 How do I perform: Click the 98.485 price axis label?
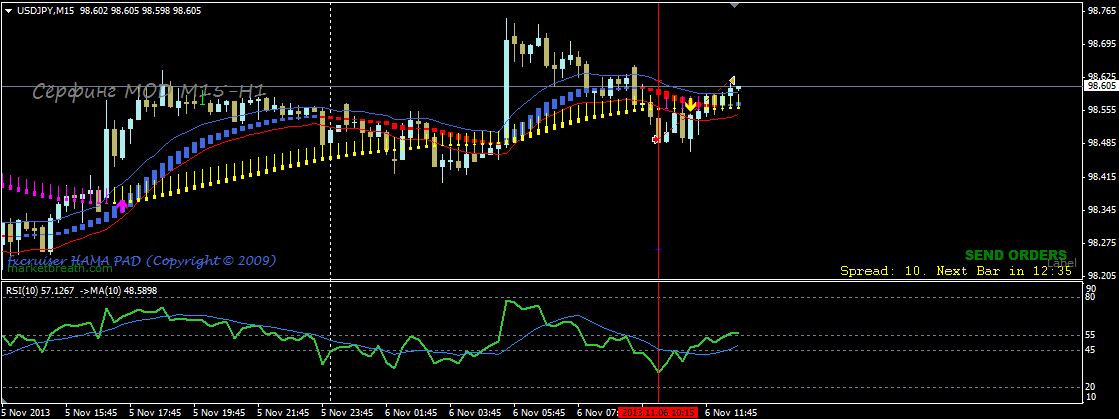[x=1100, y=143]
